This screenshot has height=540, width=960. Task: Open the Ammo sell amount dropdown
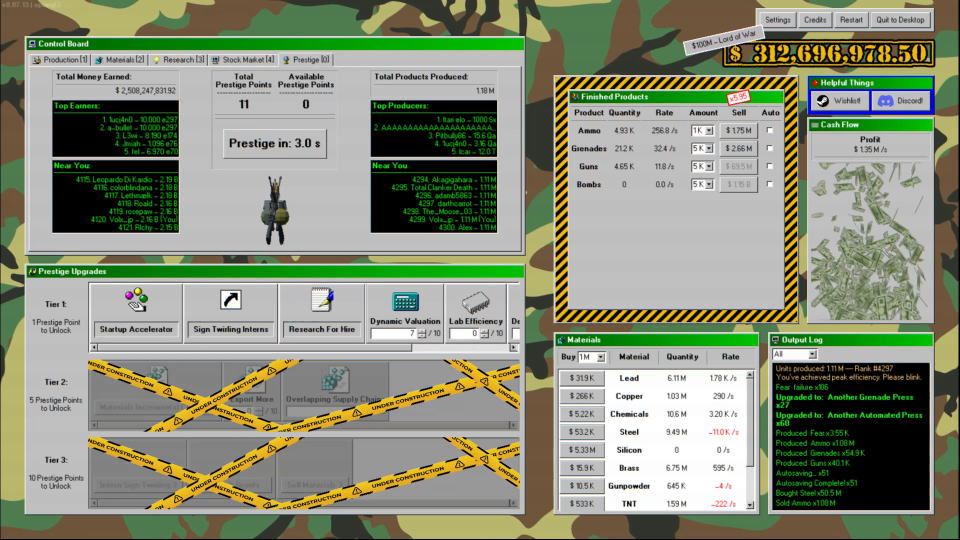click(709, 130)
